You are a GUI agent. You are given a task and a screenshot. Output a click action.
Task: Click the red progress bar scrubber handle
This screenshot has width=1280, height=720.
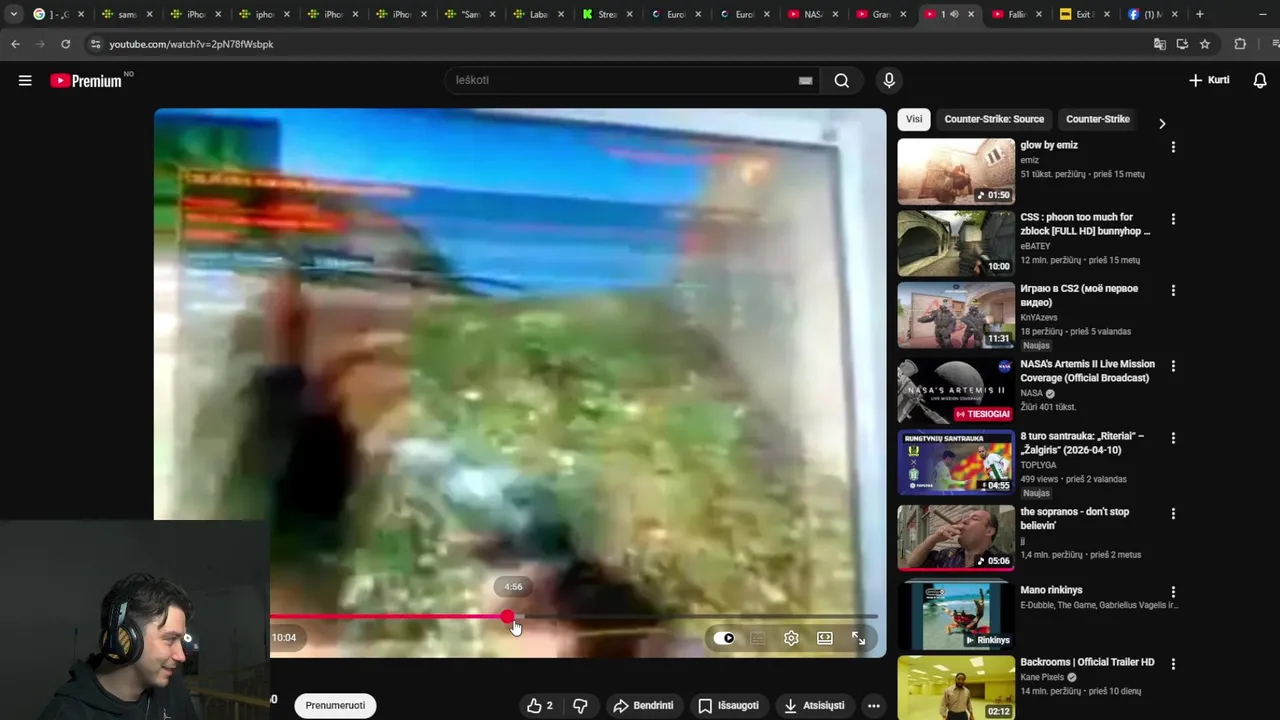508,617
